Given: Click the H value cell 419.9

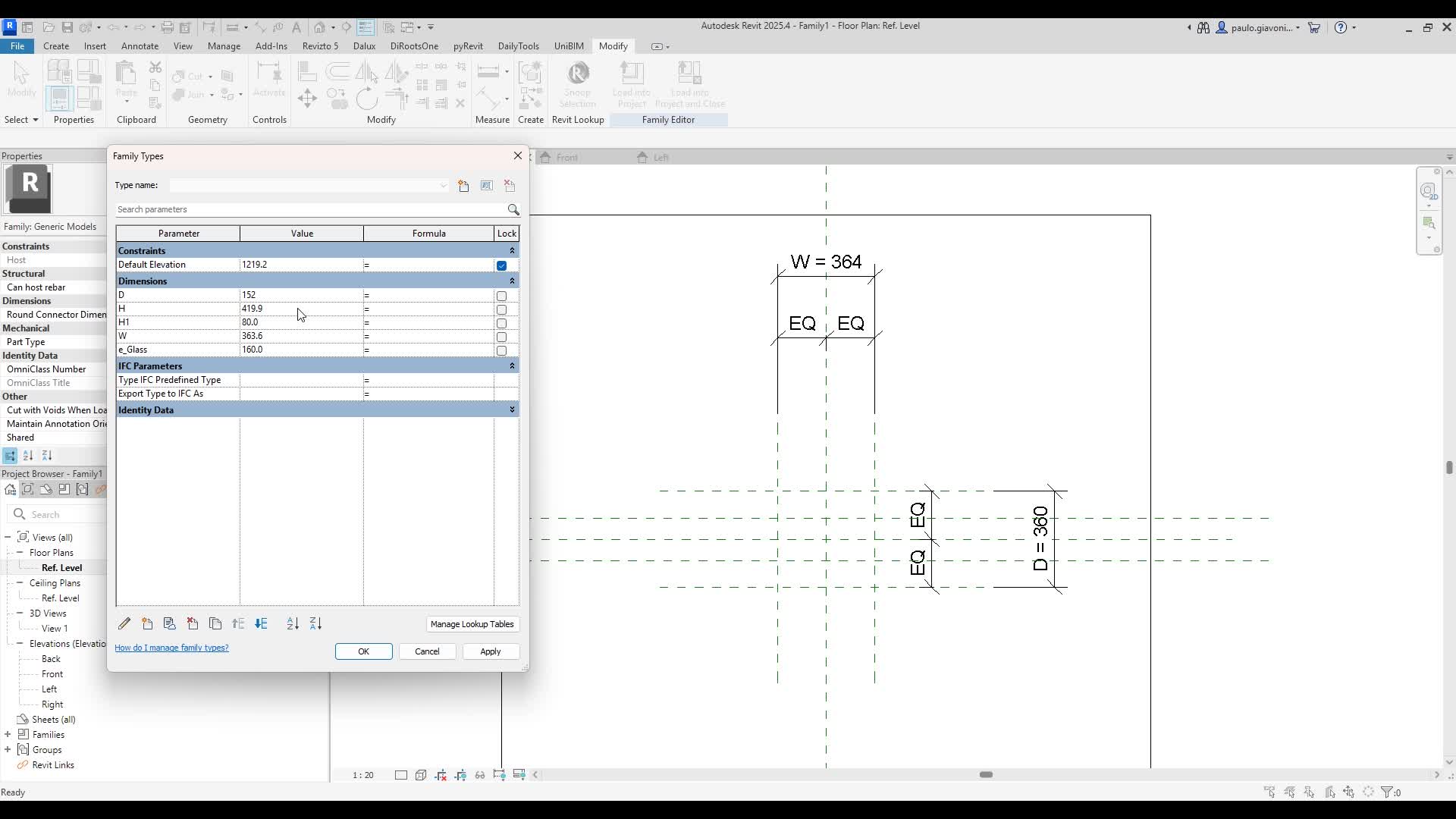Looking at the screenshot, I should coord(301,309).
